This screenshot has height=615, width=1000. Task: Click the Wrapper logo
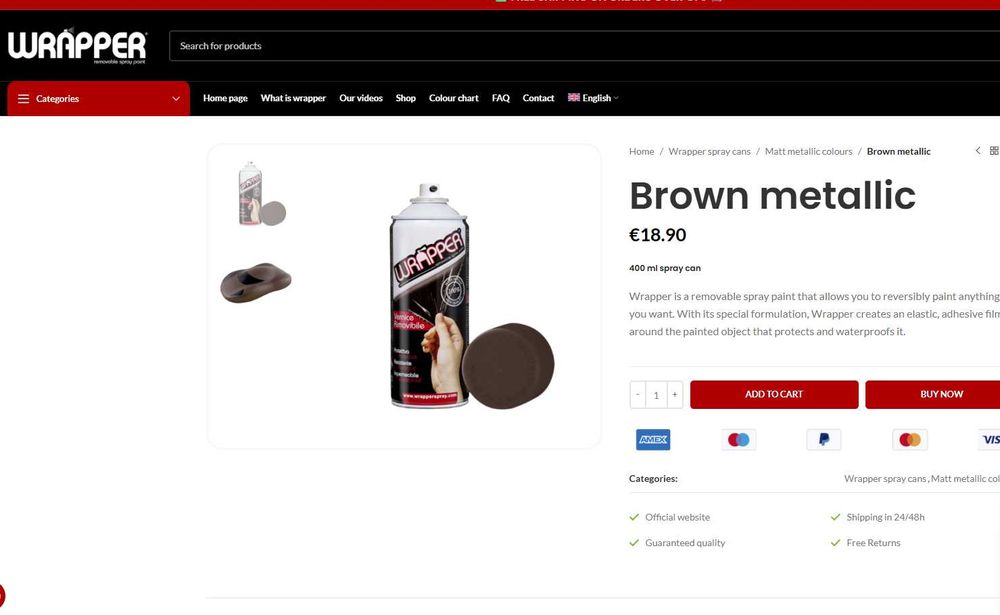77,46
